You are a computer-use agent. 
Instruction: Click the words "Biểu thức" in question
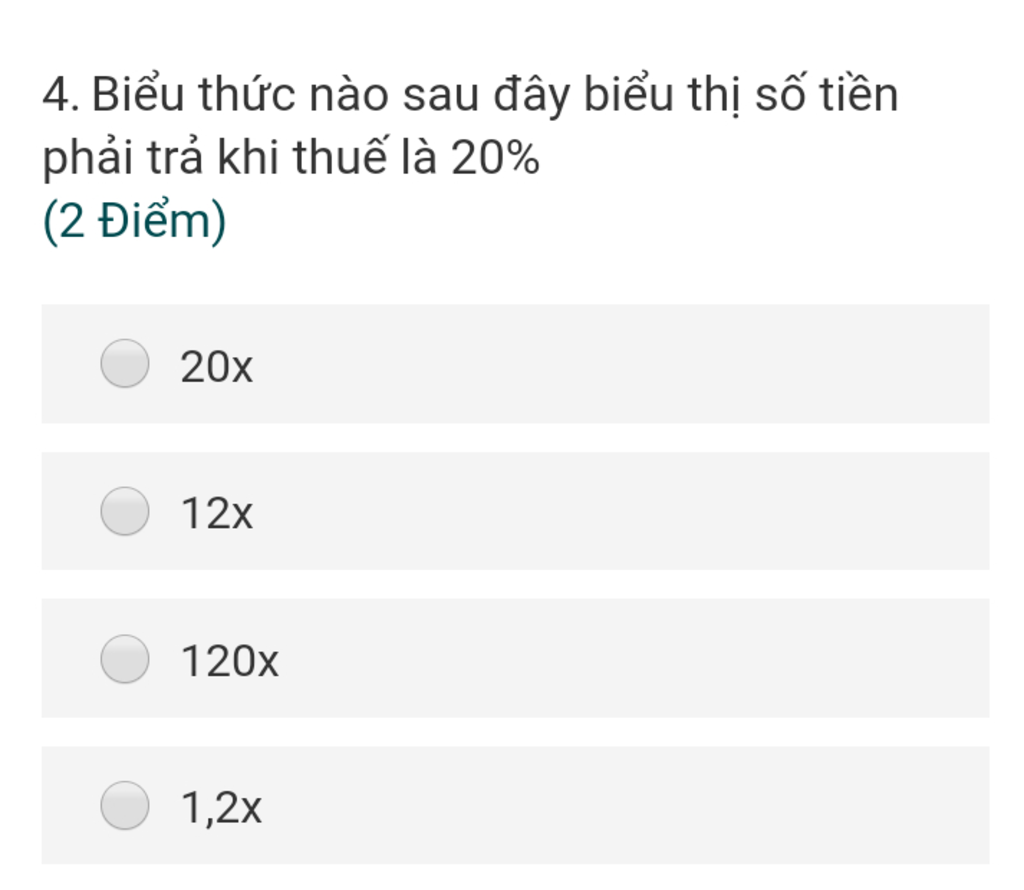[x=194, y=96]
